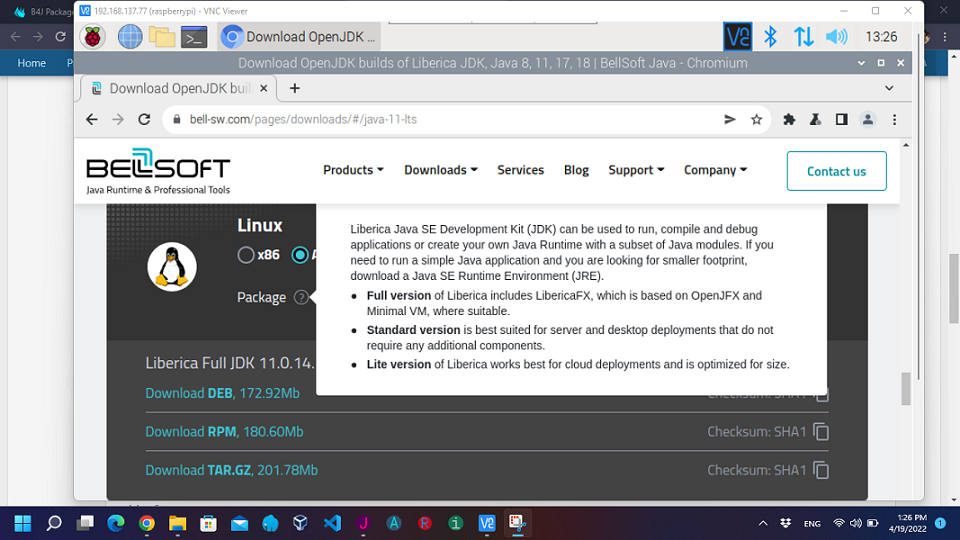
Task: Select the Download OpenJDK taskbar entry
Action: (x=299, y=37)
